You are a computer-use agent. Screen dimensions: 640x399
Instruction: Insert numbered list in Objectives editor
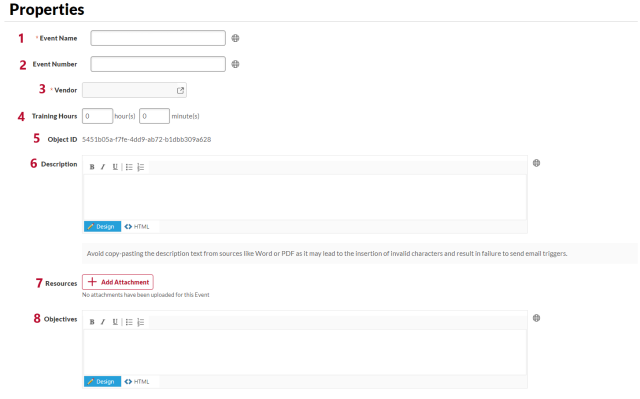click(141, 322)
